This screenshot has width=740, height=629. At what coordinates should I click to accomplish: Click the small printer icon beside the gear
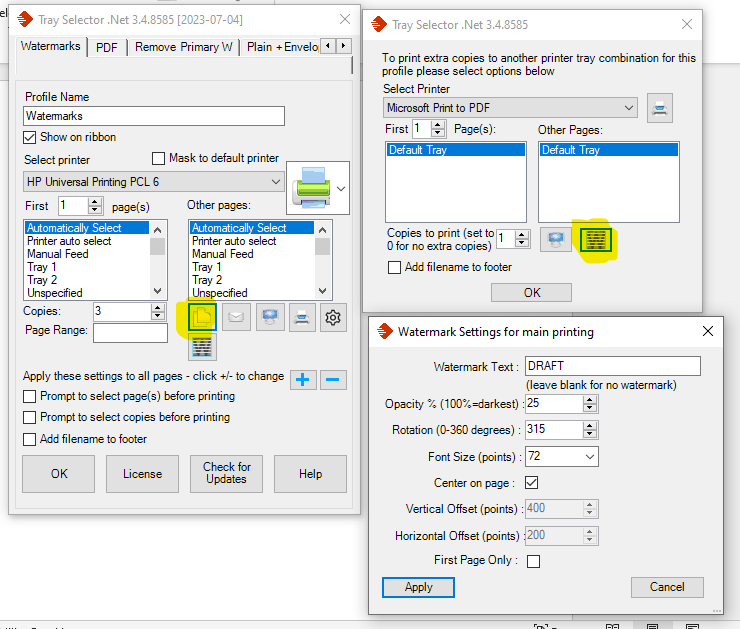click(301, 318)
